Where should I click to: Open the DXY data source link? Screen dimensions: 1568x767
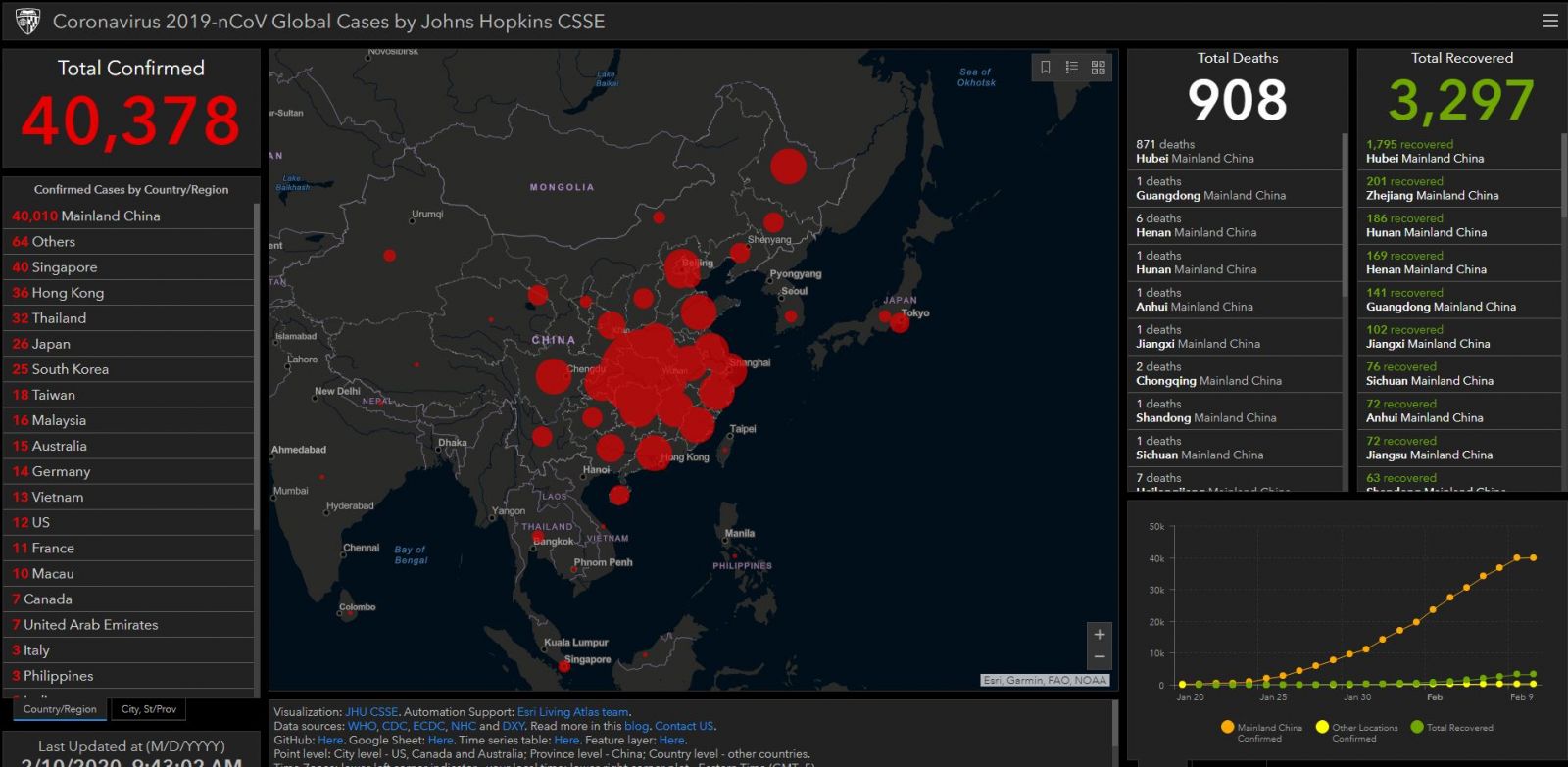click(514, 726)
